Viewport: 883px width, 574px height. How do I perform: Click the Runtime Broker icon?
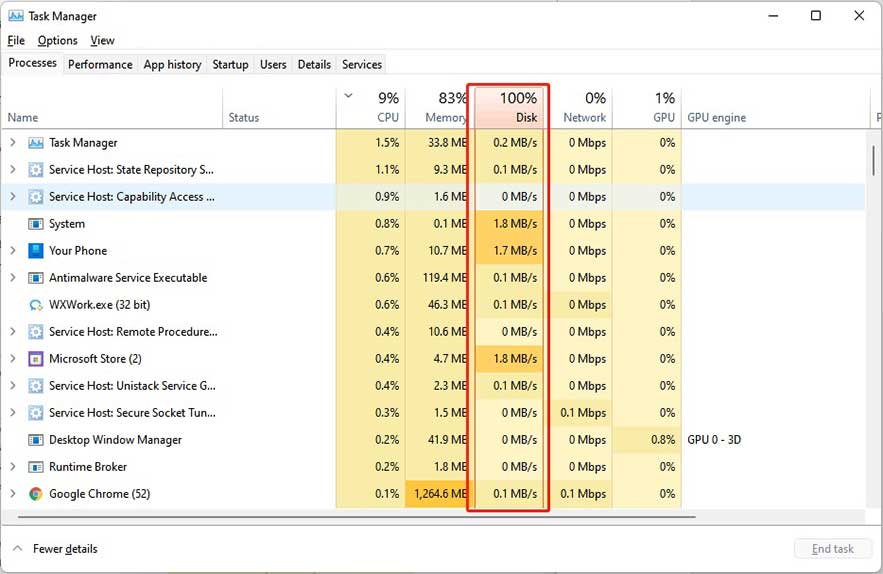pyautogui.click(x=35, y=467)
